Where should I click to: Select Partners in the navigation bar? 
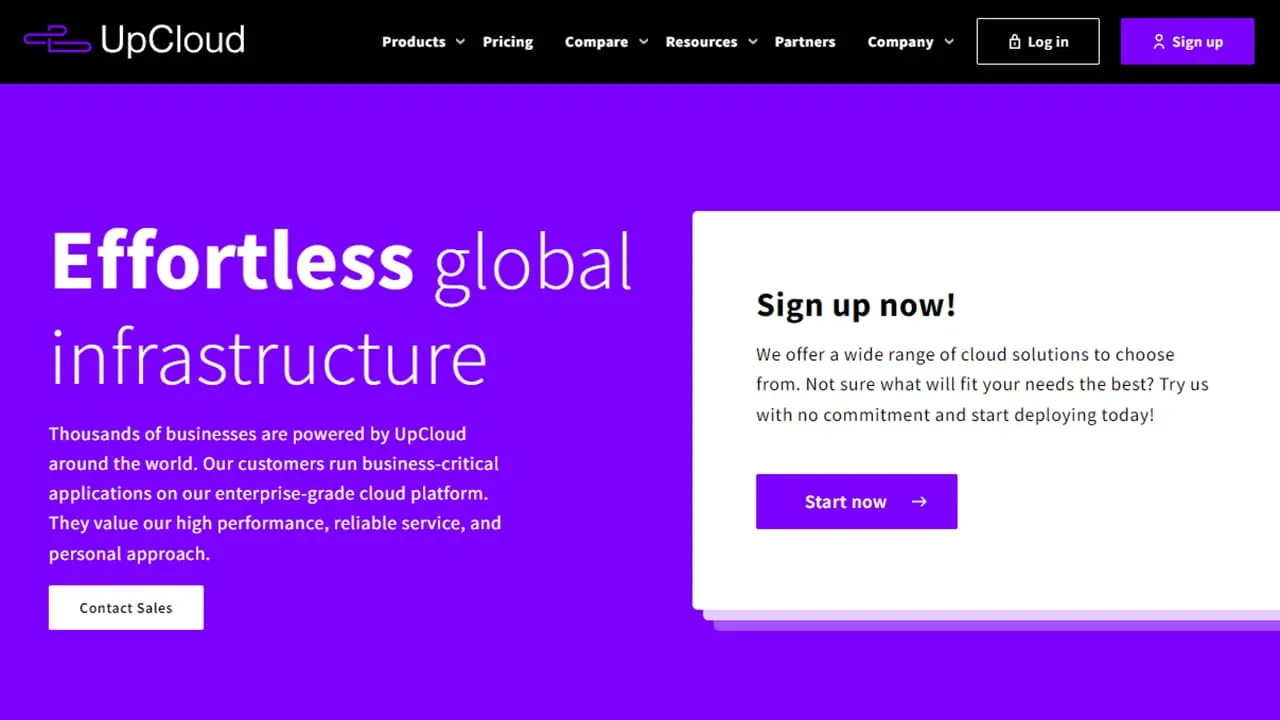[x=805, y=42]
